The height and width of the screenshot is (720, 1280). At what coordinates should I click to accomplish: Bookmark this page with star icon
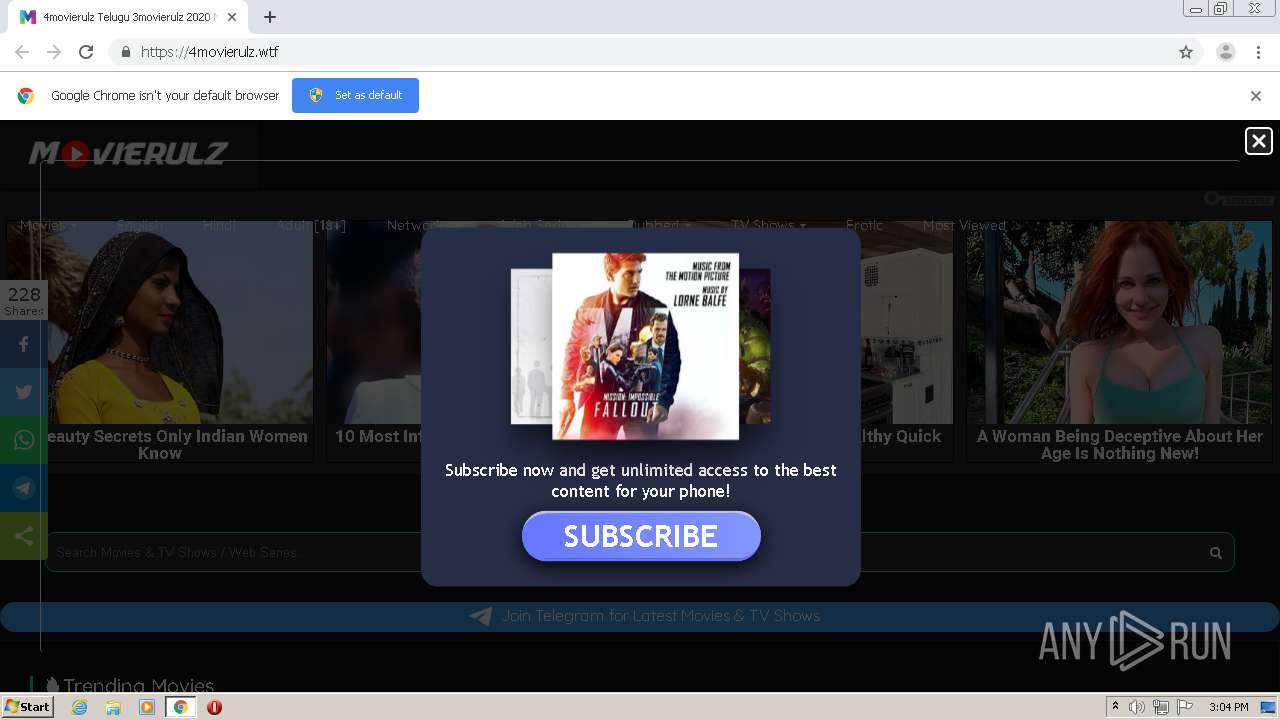click(x=1186, y=52)
